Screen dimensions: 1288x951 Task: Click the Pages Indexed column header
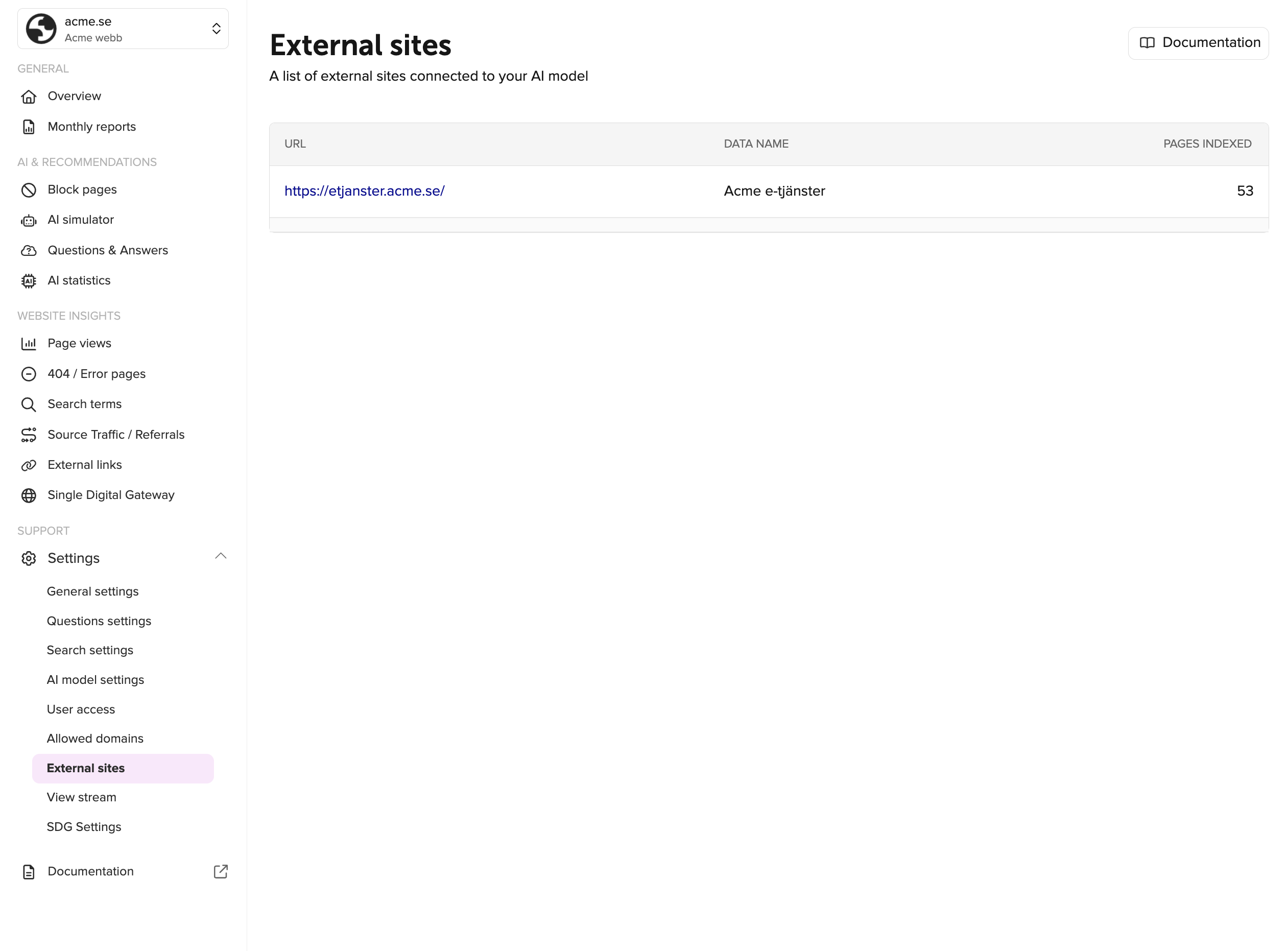click(1207, 144)
